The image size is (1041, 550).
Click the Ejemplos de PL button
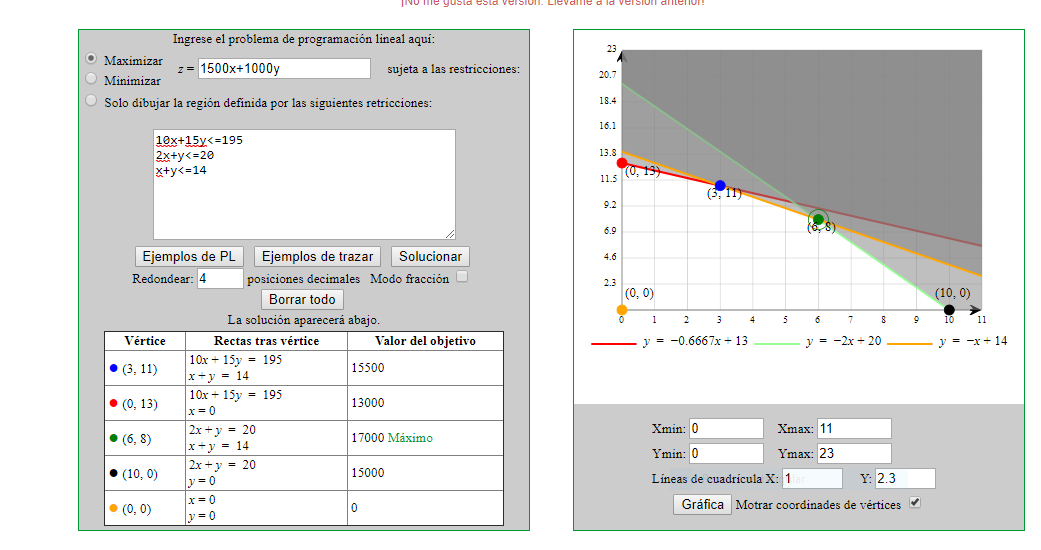(191, 257)
